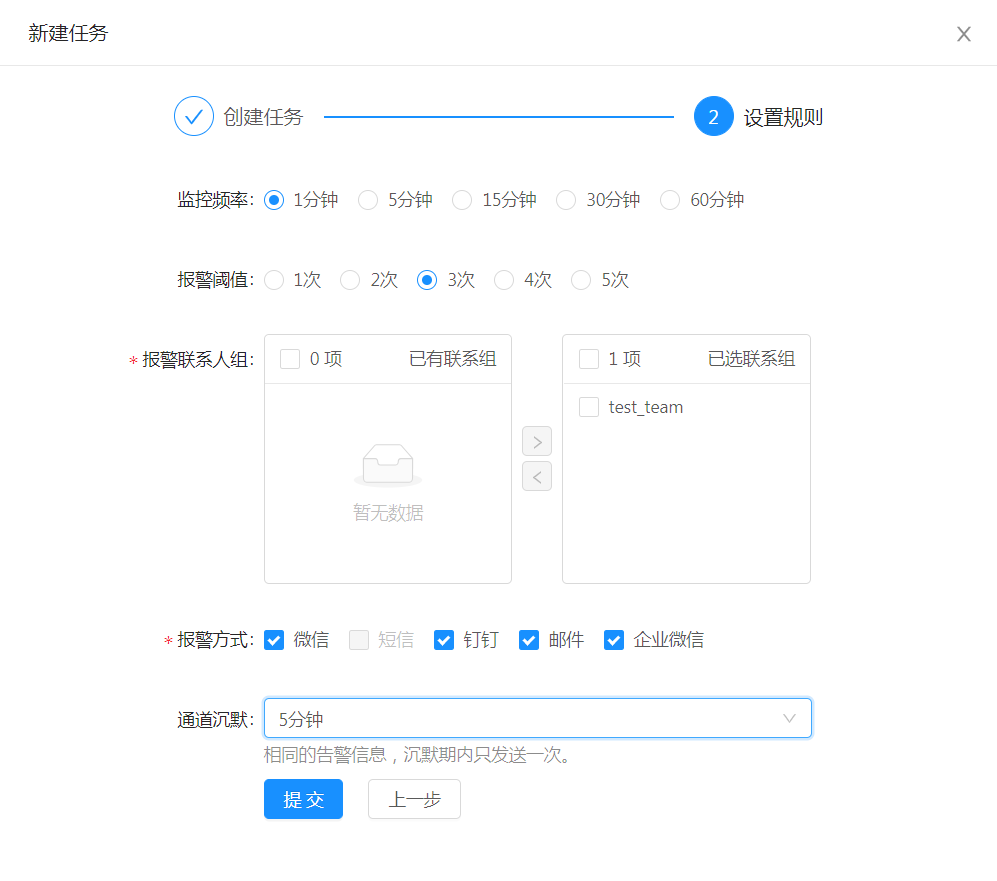Screen dimensions: 997x881
Task: Choose the 3次 alarm threshold
Action: pos(427,280)
